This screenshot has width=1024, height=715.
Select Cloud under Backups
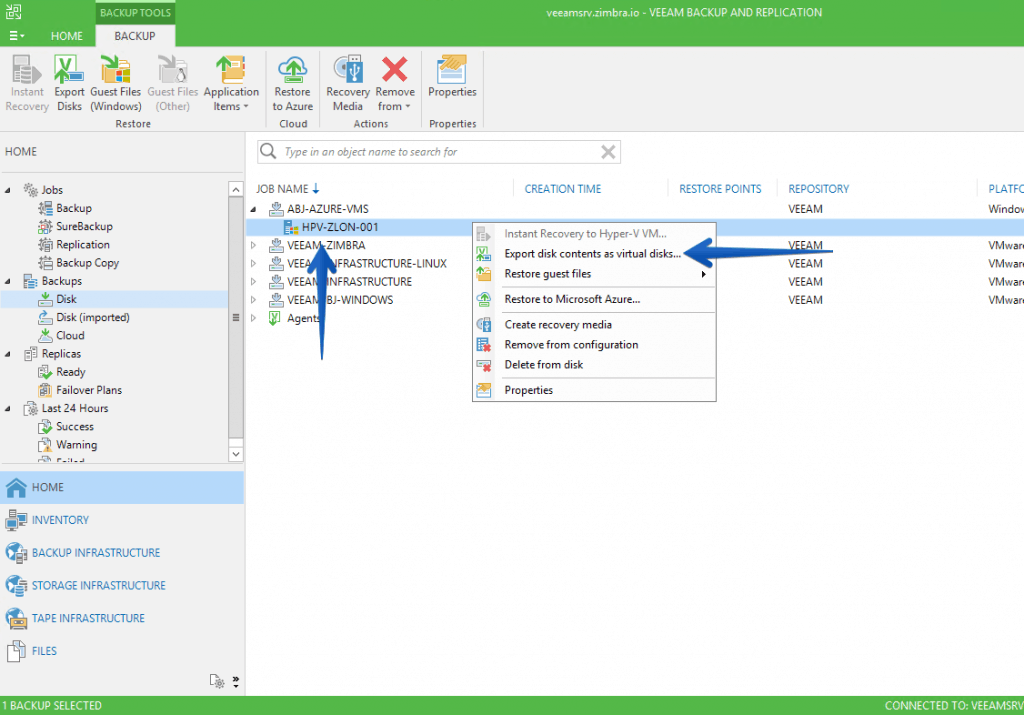click(x=70, y=336)
